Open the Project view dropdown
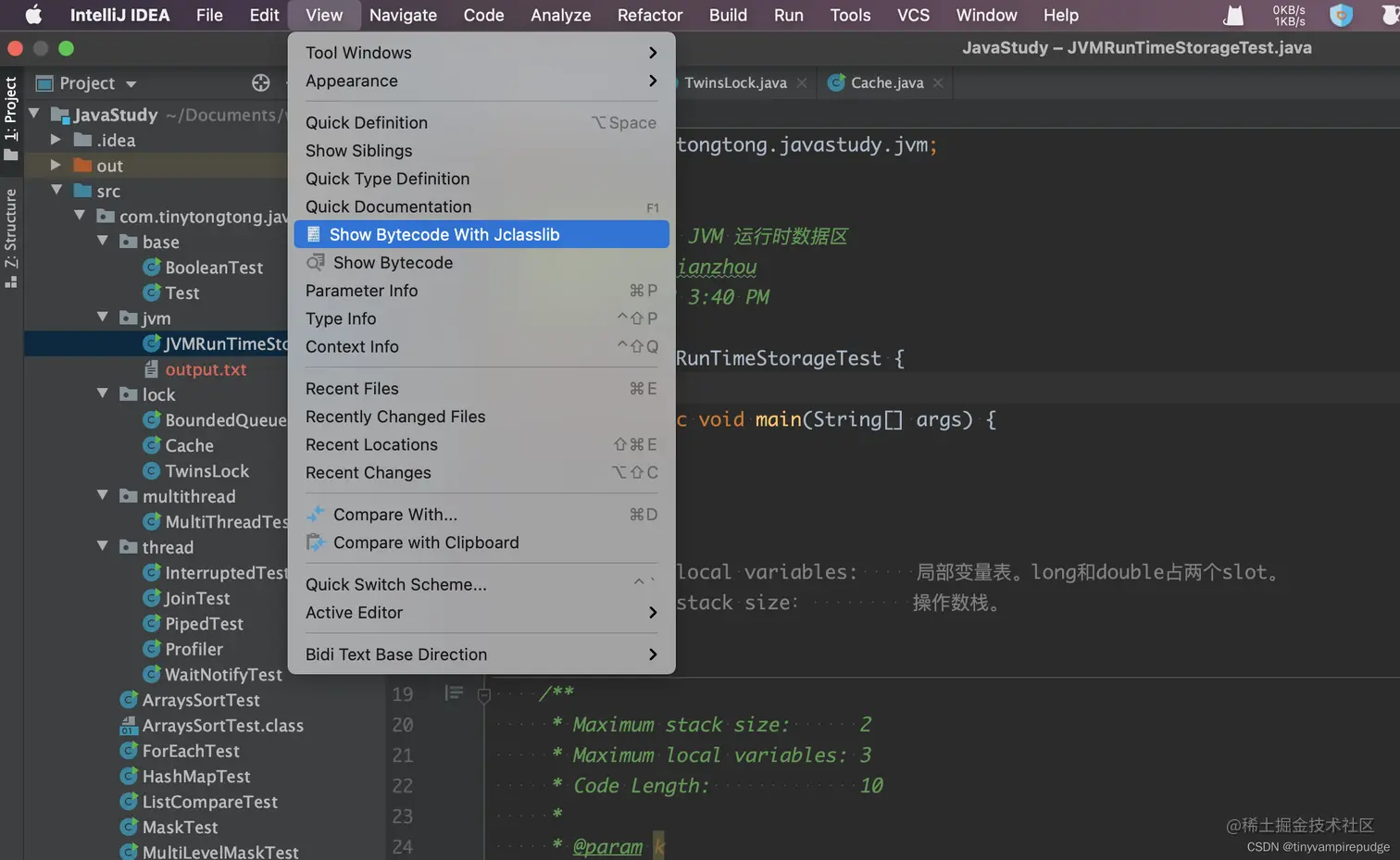The width and height of the screenshot is (1400, 860). (131, 83)
